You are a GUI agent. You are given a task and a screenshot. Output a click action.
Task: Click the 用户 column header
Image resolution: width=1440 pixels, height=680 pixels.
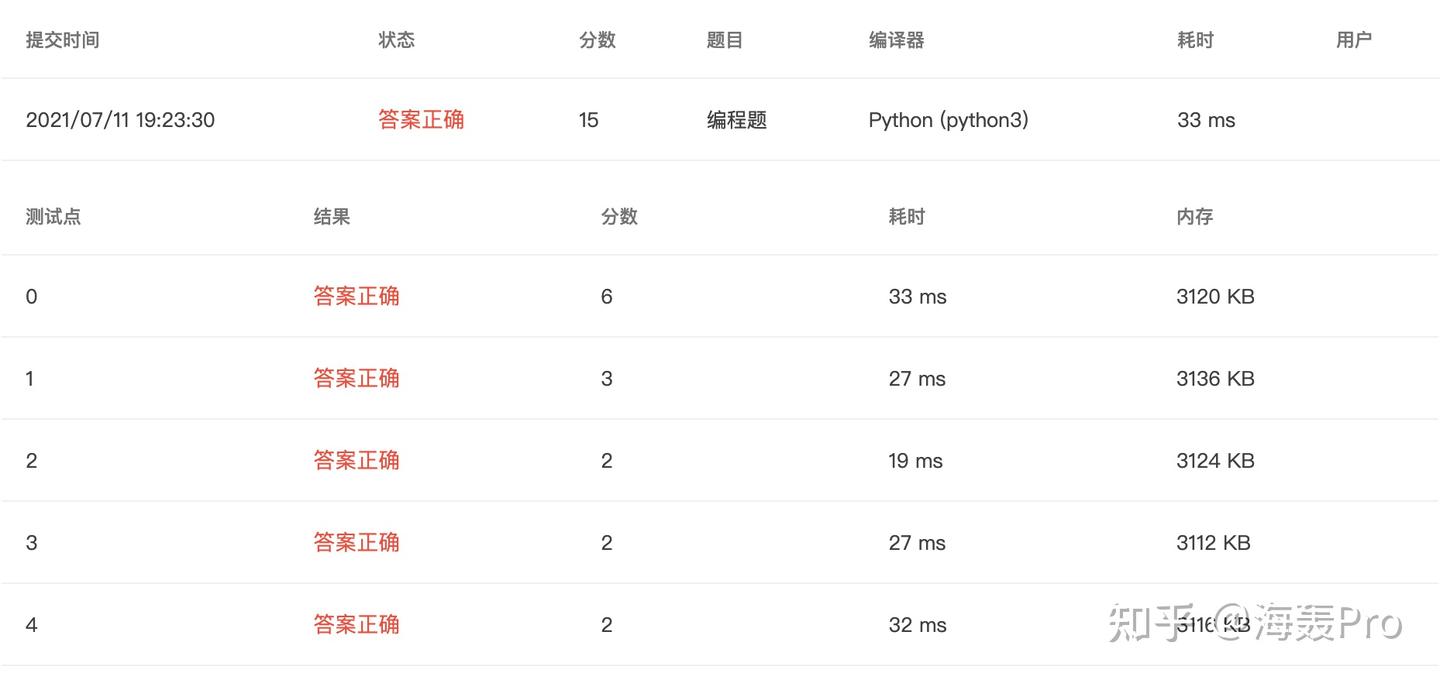tap(1353, 40)
